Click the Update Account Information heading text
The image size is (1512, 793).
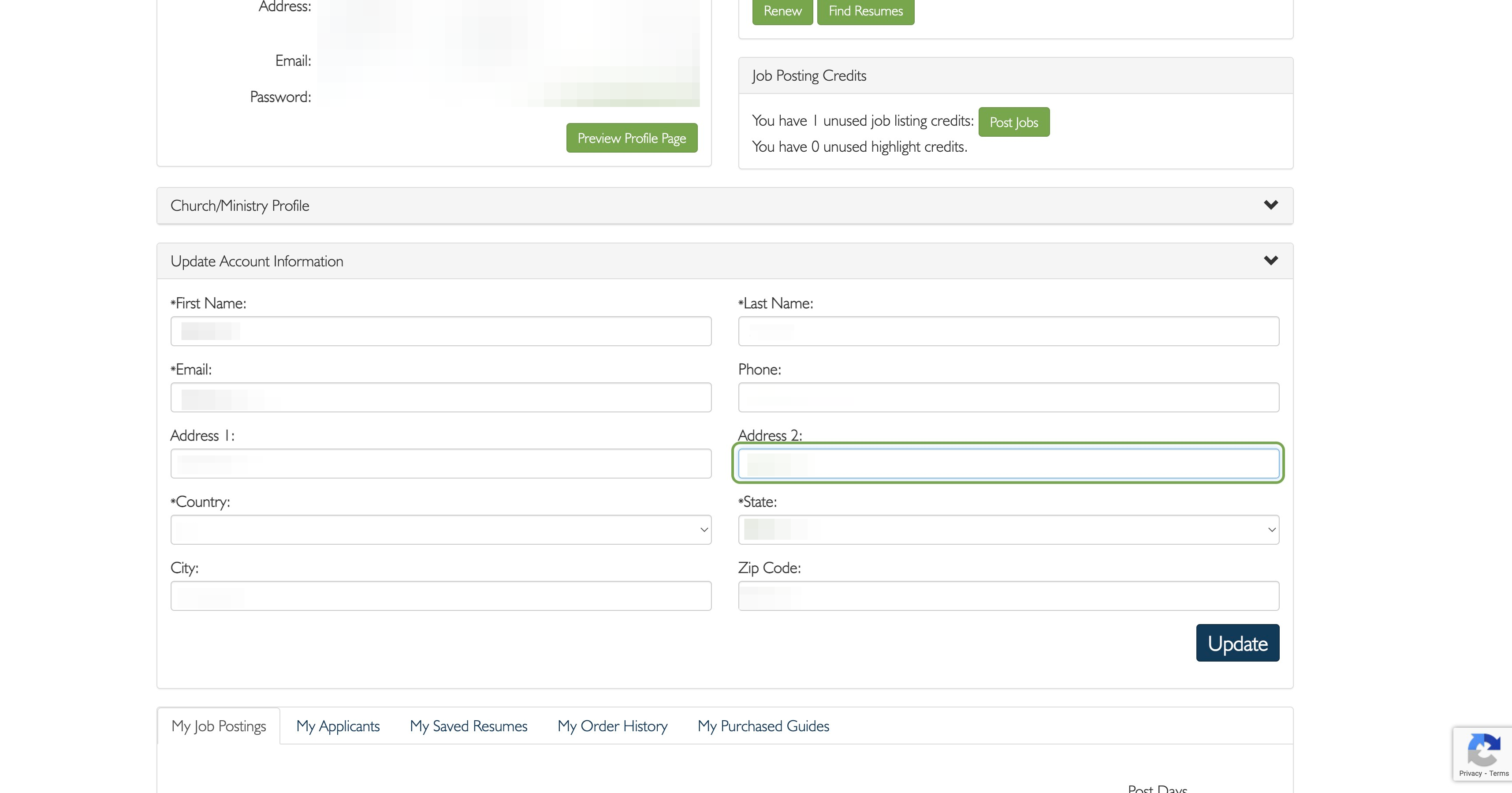257,262
